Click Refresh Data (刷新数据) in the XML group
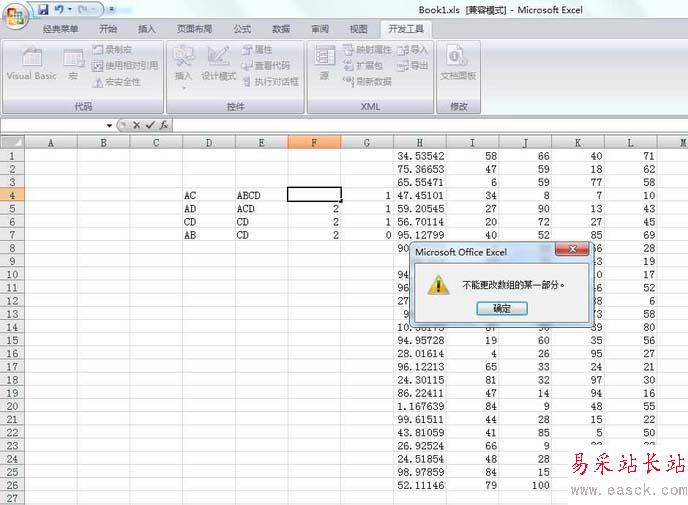The width and height of the screenshot is (688, 505). [x=367, y=82]
